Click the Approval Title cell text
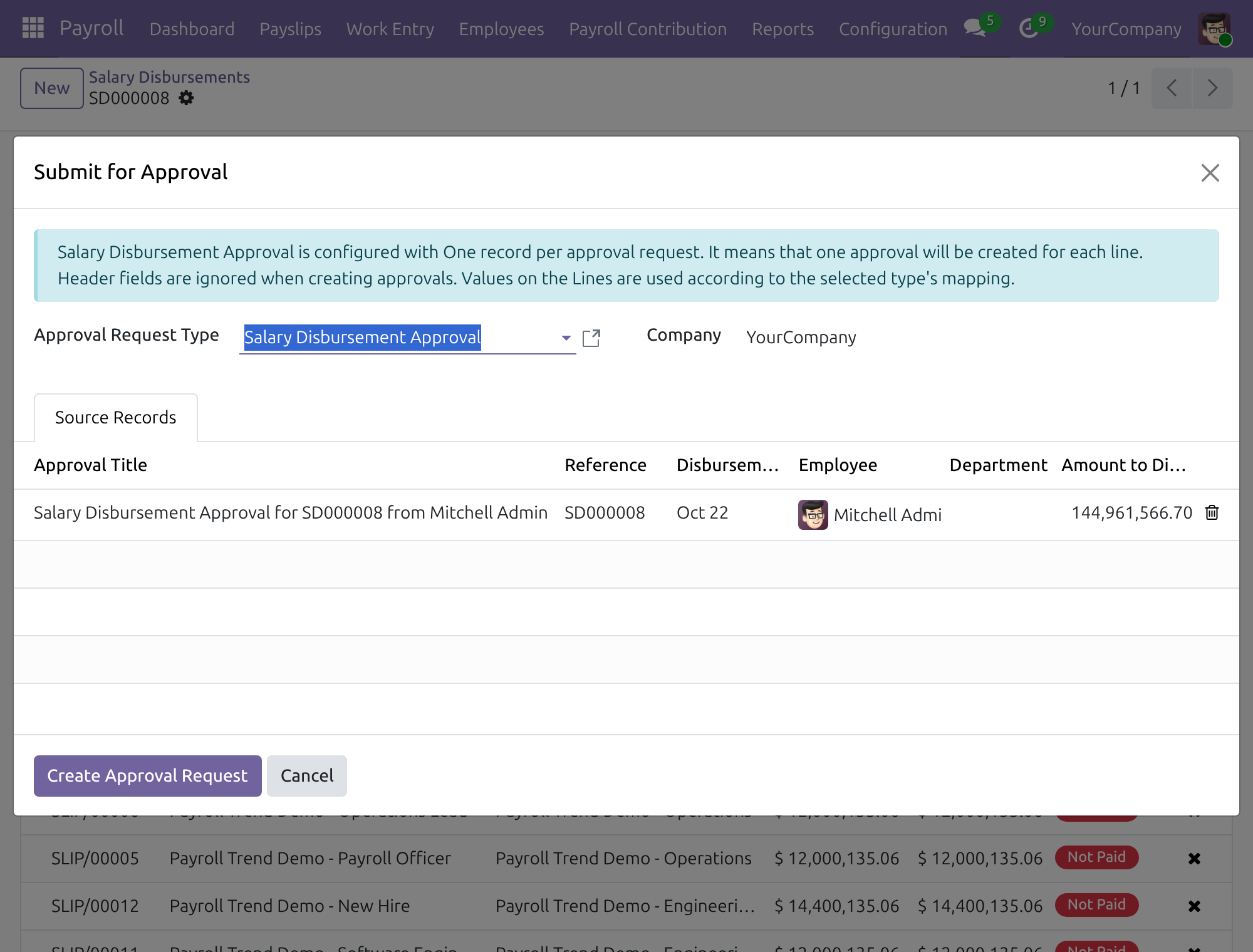This screenshot has height=952, width=1253. [291, 512]
